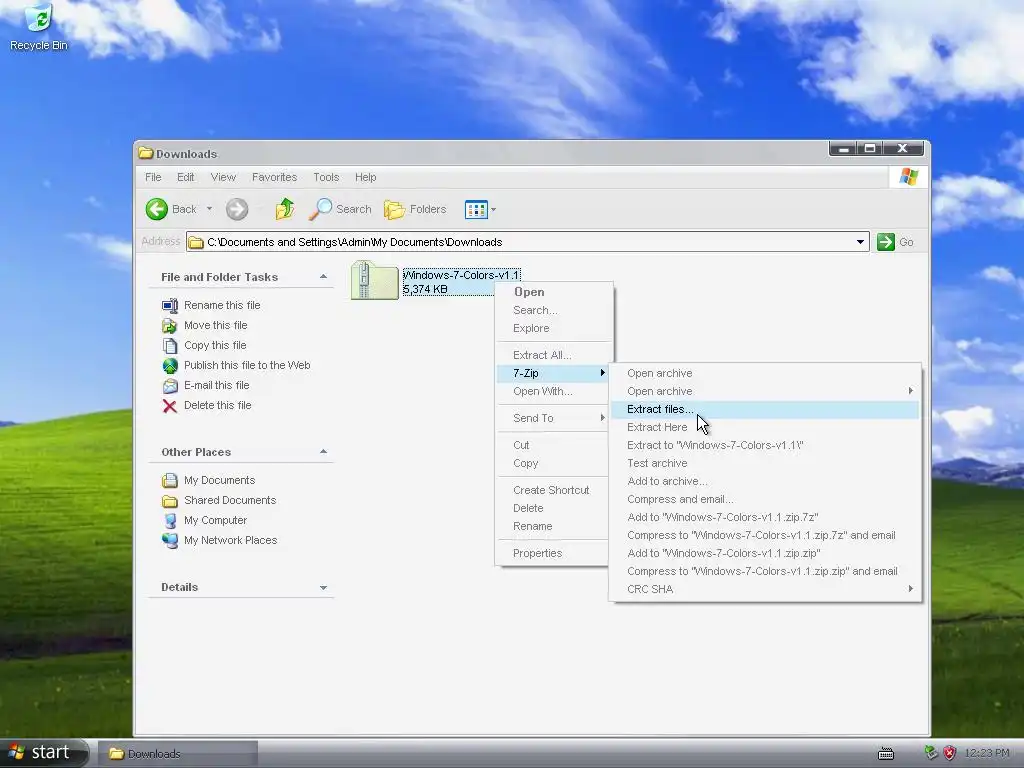Click the Windows flag logo in menu bar

click(908, 176)
